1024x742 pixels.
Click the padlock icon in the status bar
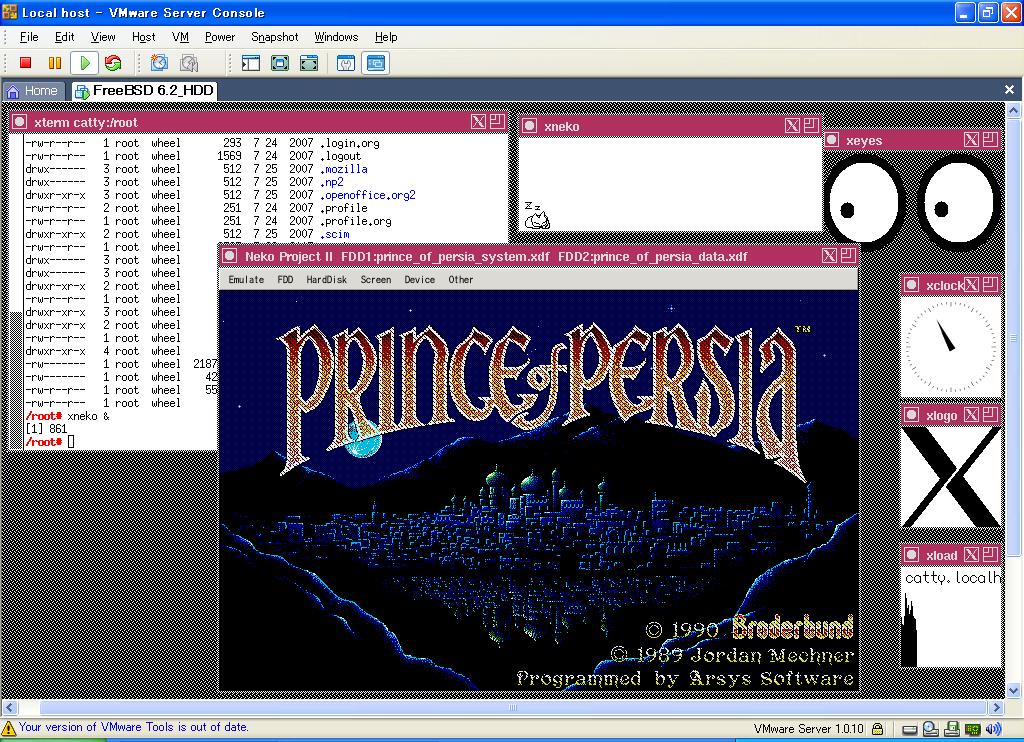(x=878, y=728)
